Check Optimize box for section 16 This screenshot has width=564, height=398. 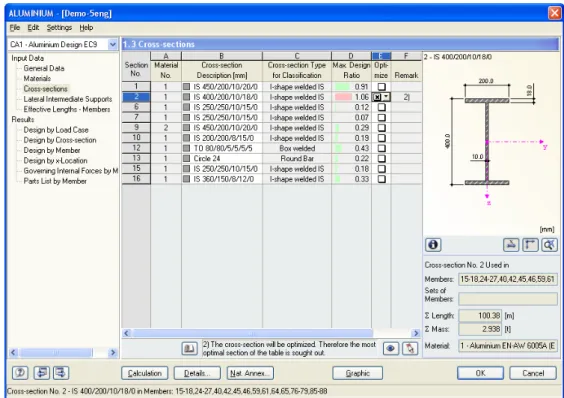tap(381, 179)
